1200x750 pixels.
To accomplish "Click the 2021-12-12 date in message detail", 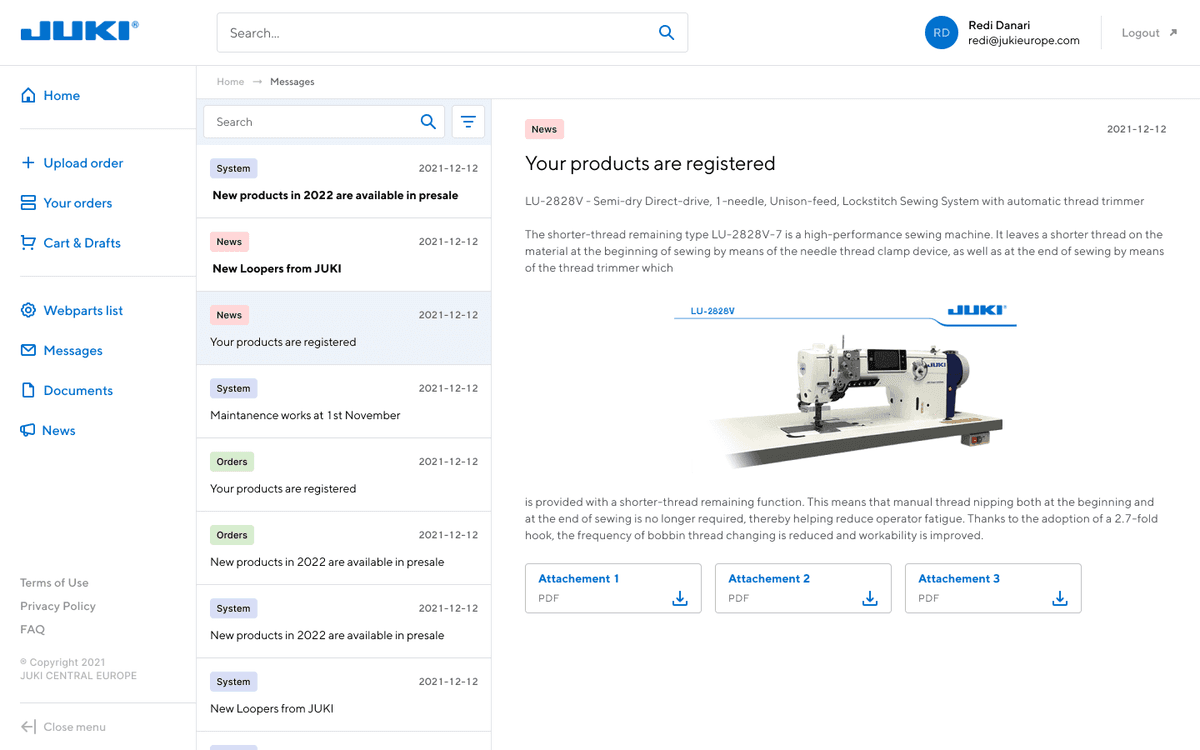I will (x=1137, y=129).
